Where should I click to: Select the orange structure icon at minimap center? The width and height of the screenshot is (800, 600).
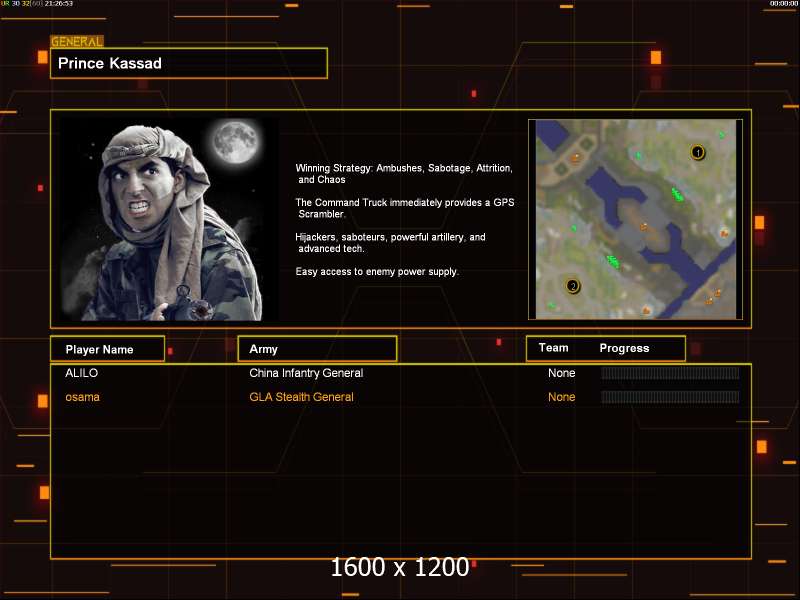(x=644, y=227)
